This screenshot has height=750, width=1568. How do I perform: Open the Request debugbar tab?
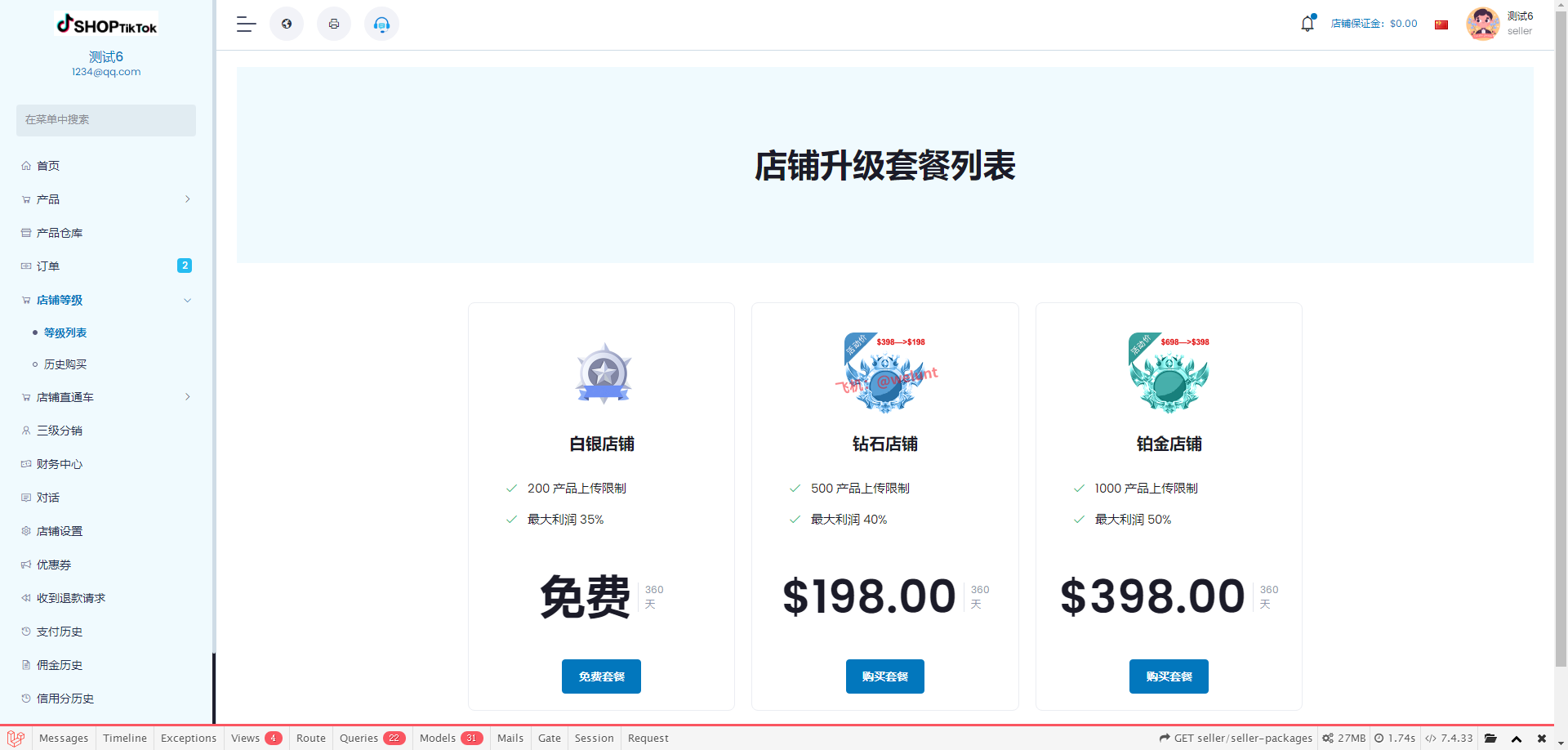[x=648, y=738]
